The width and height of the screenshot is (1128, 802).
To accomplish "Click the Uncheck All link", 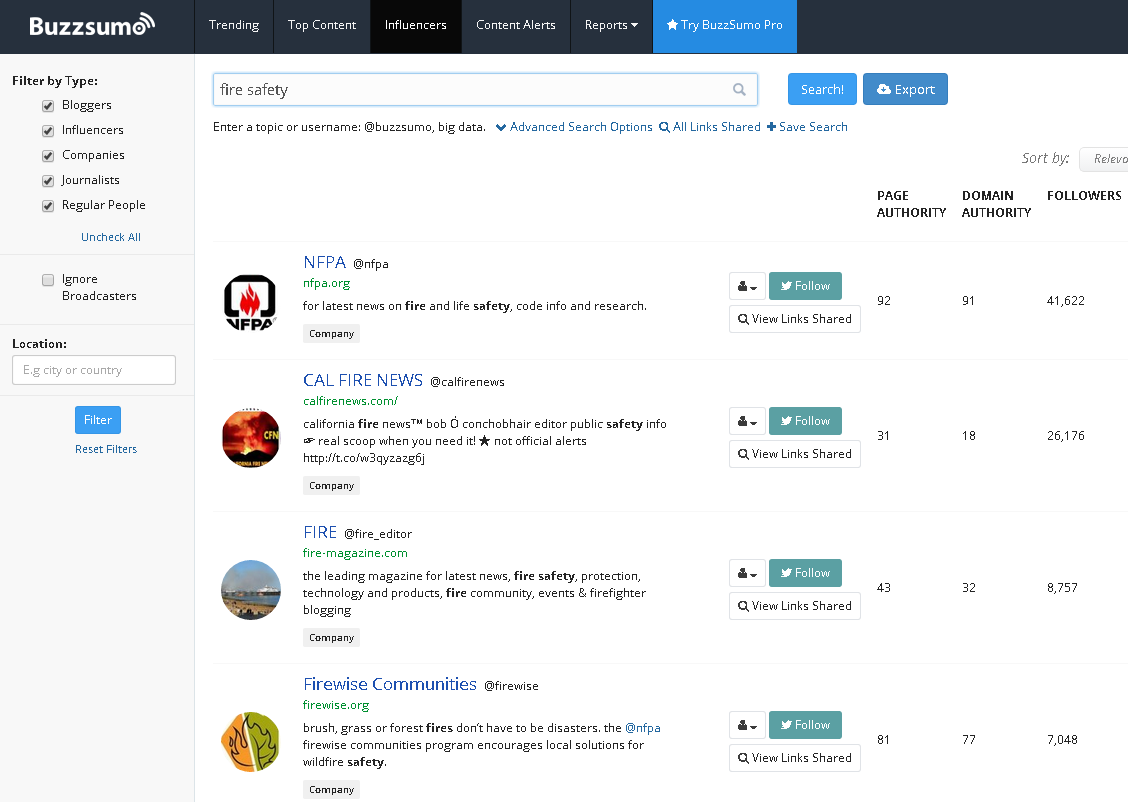I will (110, 237).
